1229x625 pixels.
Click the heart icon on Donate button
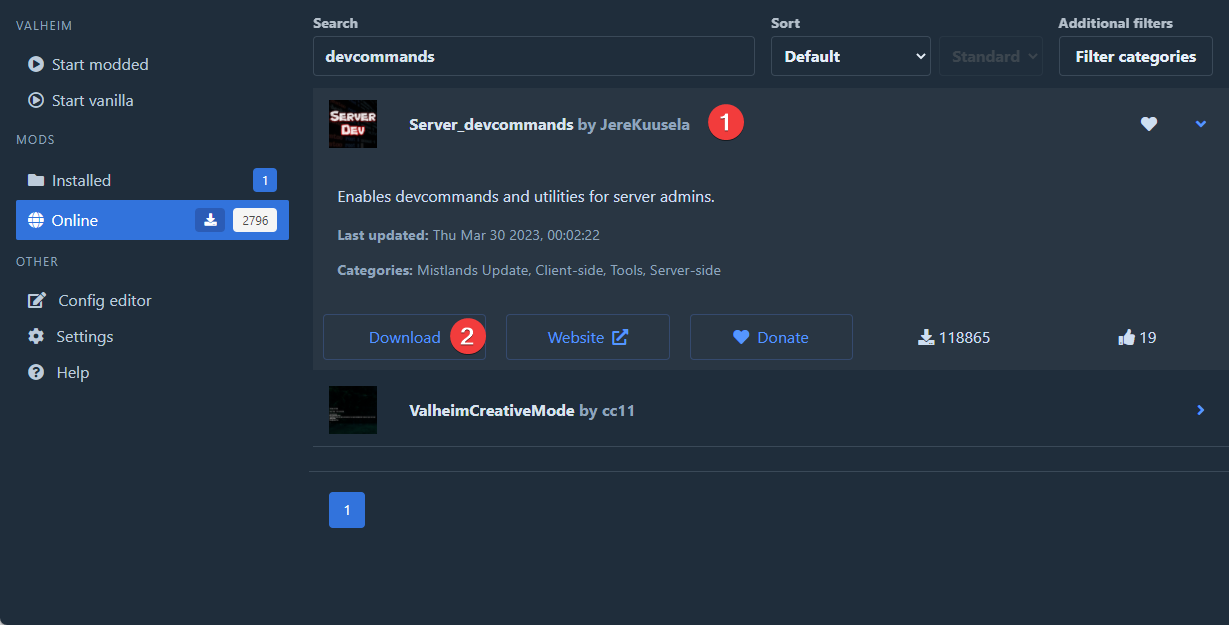[741, 337]
